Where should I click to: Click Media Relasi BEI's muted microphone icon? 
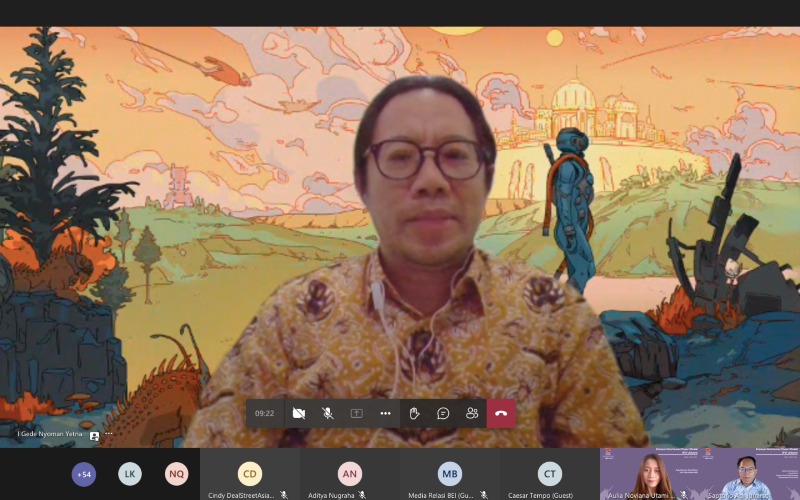pyautogui.click(x=484, y=495)
